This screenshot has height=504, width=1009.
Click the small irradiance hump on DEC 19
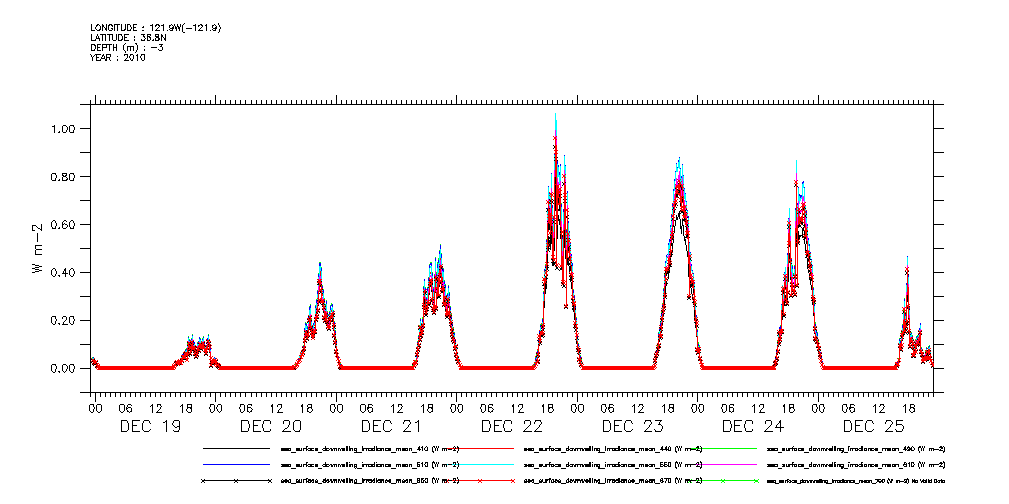coord(196,351)
